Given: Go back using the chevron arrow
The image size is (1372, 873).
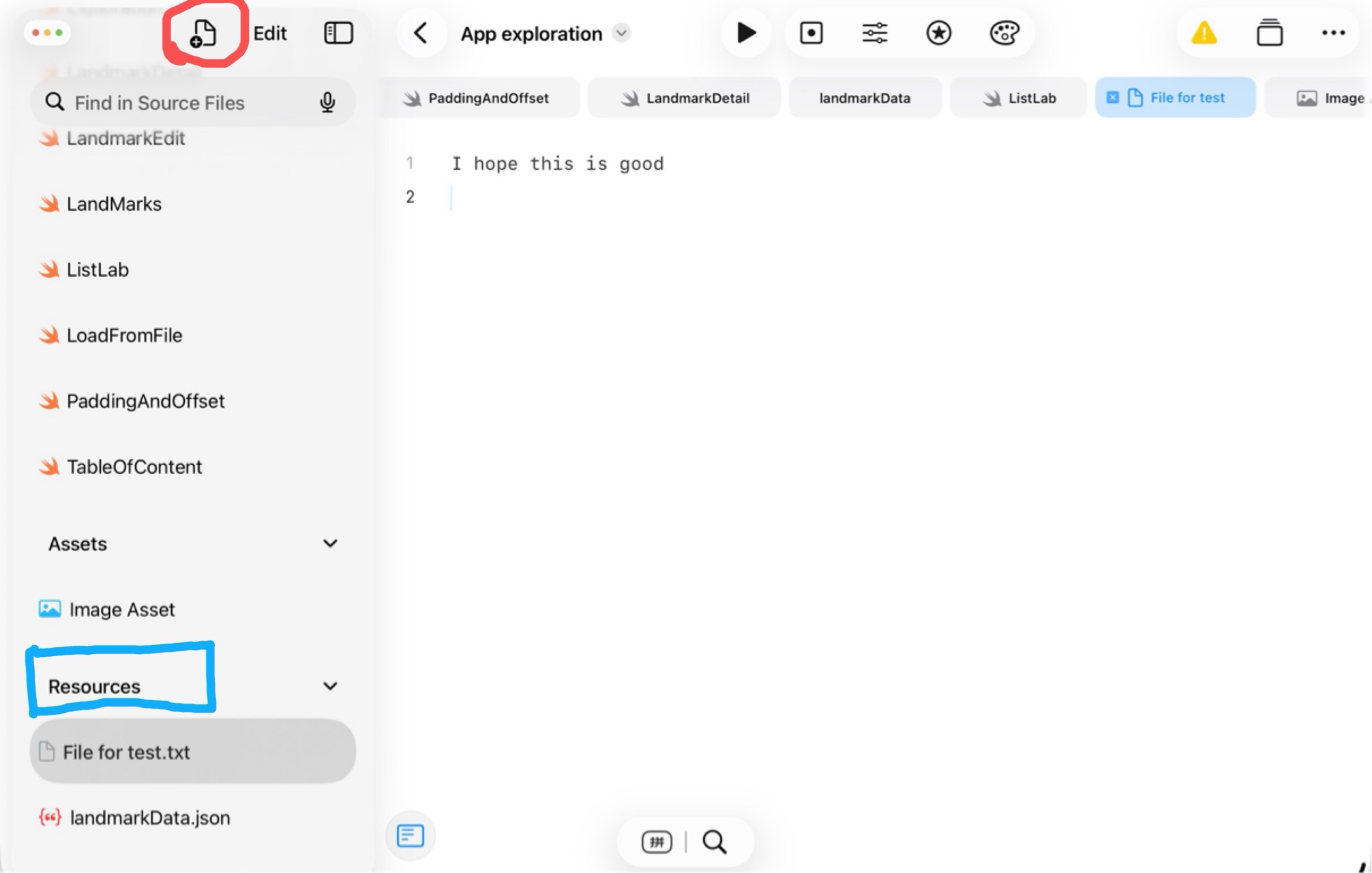Looking at the screenshot, I should [x=421, y=33].
